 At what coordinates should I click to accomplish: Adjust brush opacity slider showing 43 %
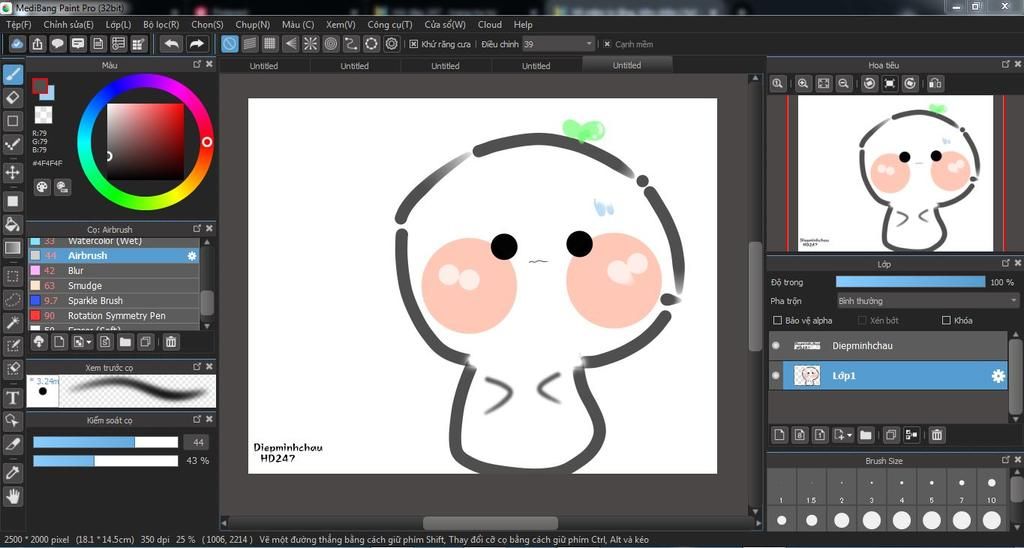coord(105,460)
